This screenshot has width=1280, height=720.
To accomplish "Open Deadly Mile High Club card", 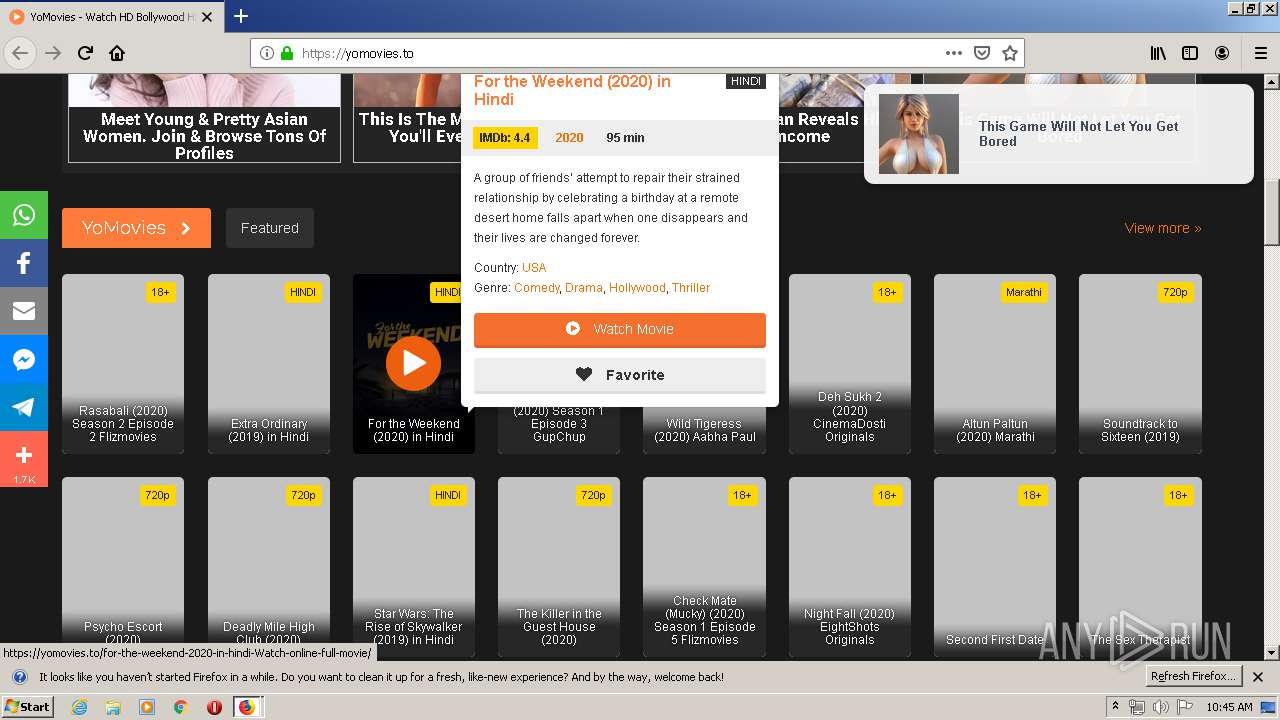I will (x=269, y=567).
